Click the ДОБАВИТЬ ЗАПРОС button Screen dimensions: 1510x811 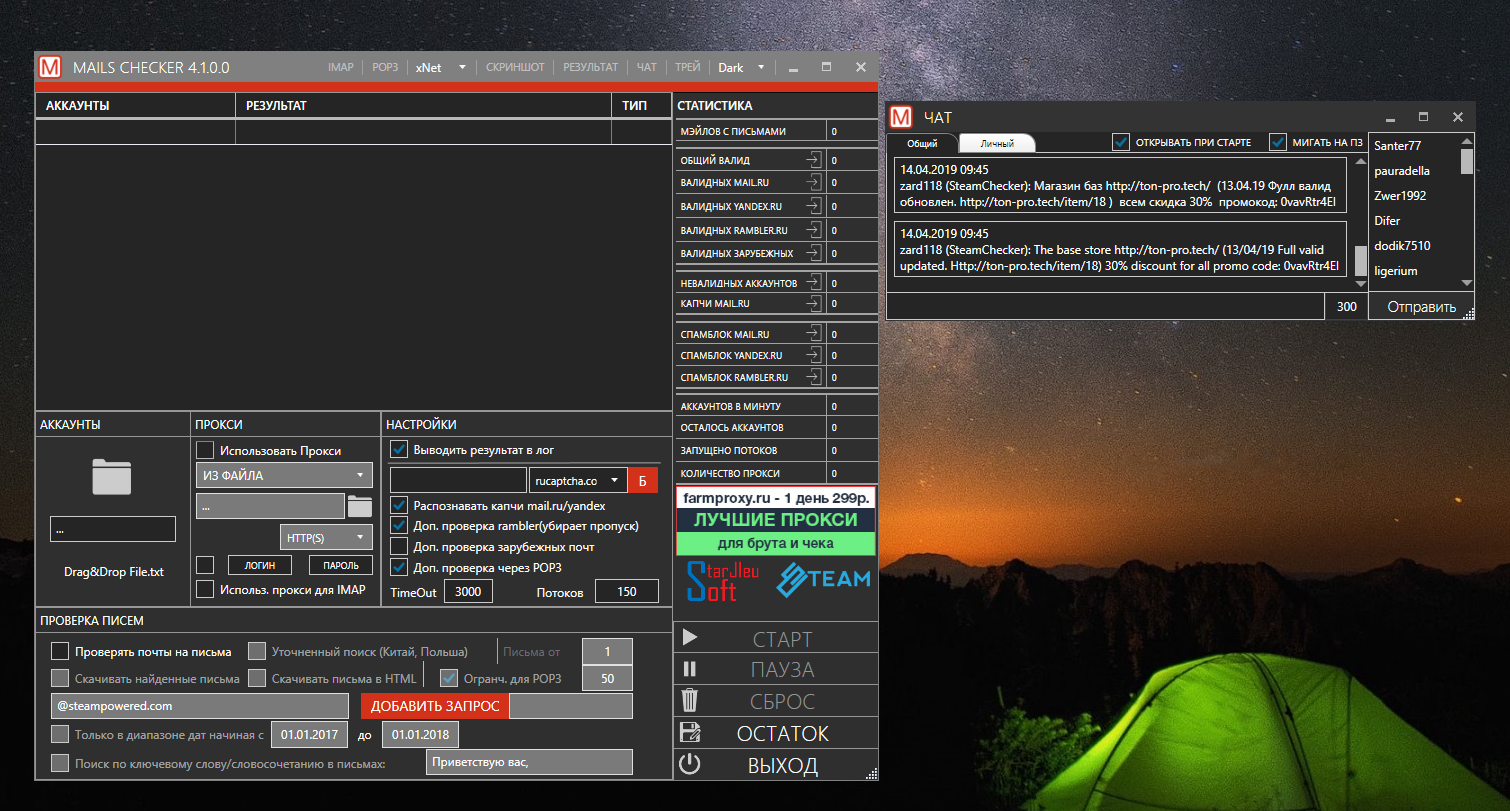point(434,705)
